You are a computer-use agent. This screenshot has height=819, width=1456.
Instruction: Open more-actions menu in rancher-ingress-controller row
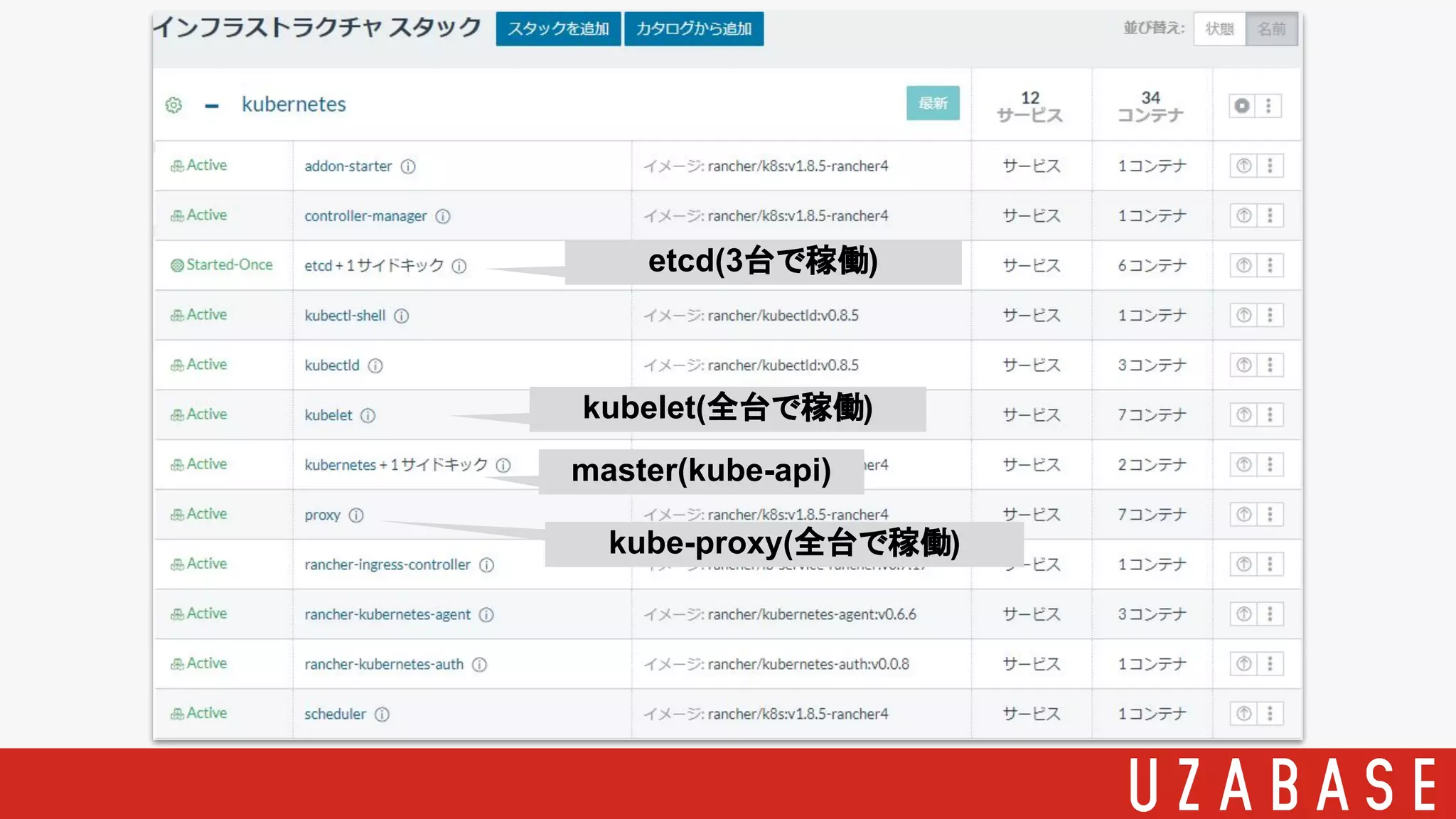click(1270, 564)
